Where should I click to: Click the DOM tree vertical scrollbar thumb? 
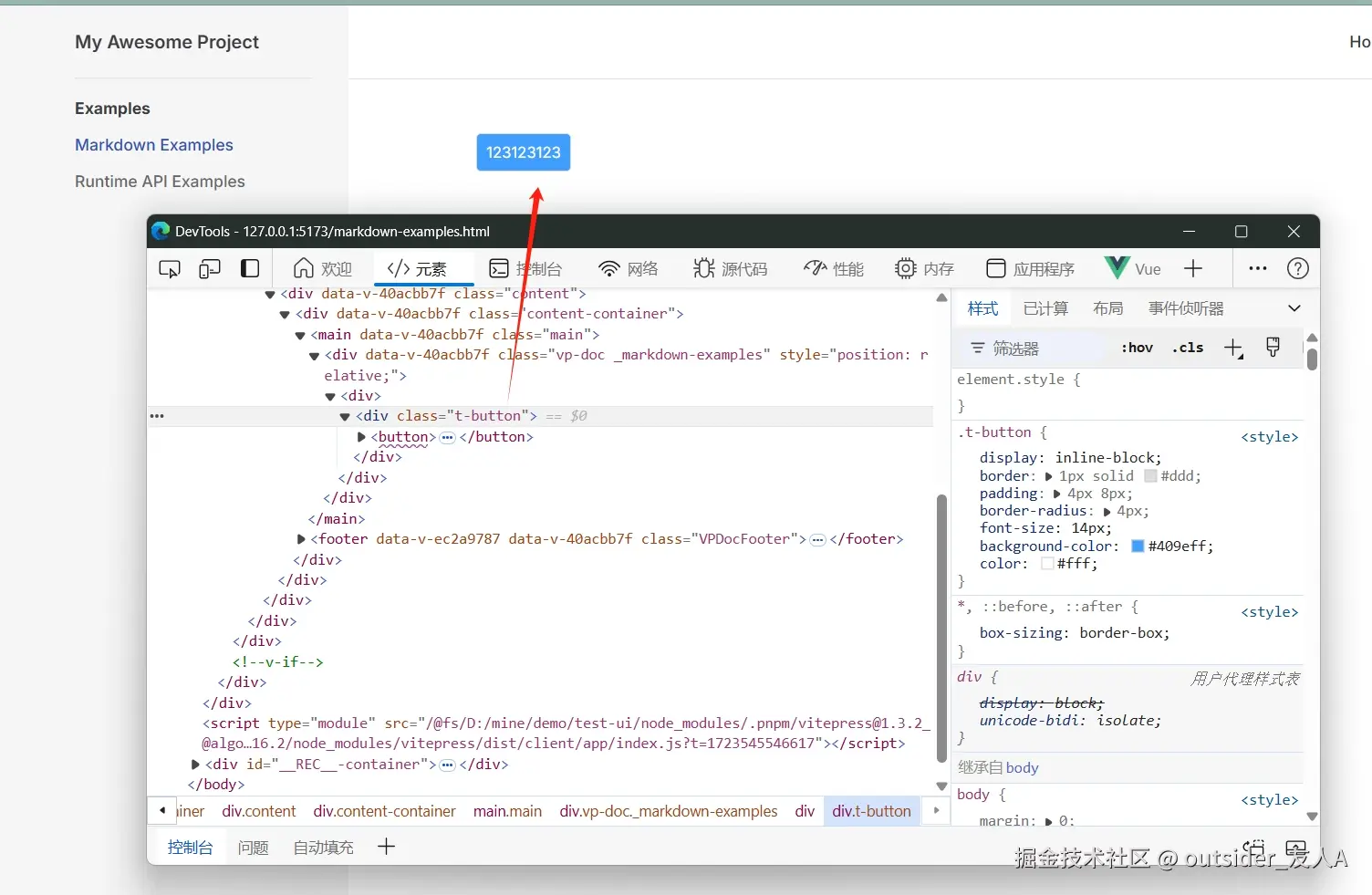pos(941,628)
